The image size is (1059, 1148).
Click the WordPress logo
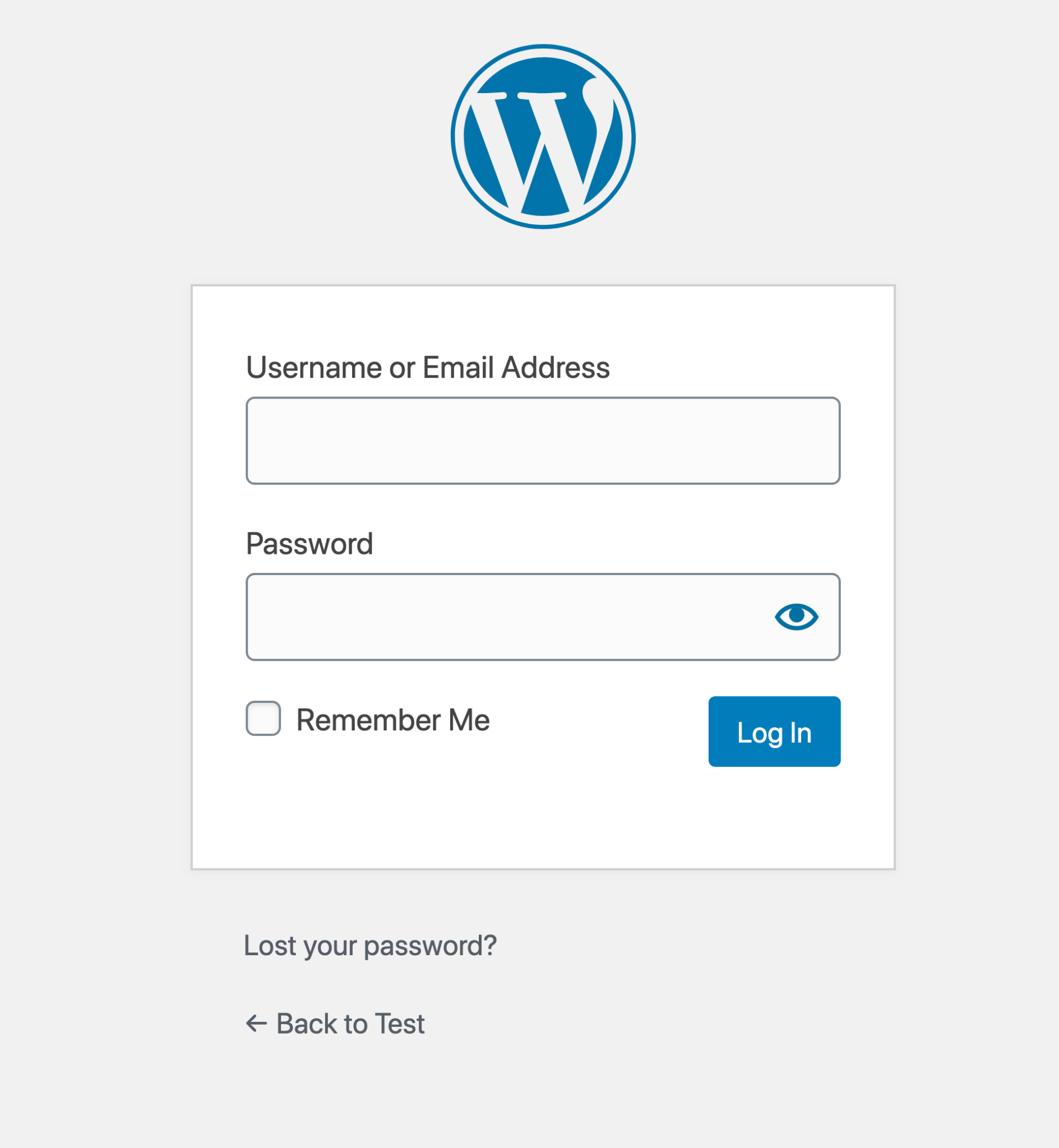(543, 136)
